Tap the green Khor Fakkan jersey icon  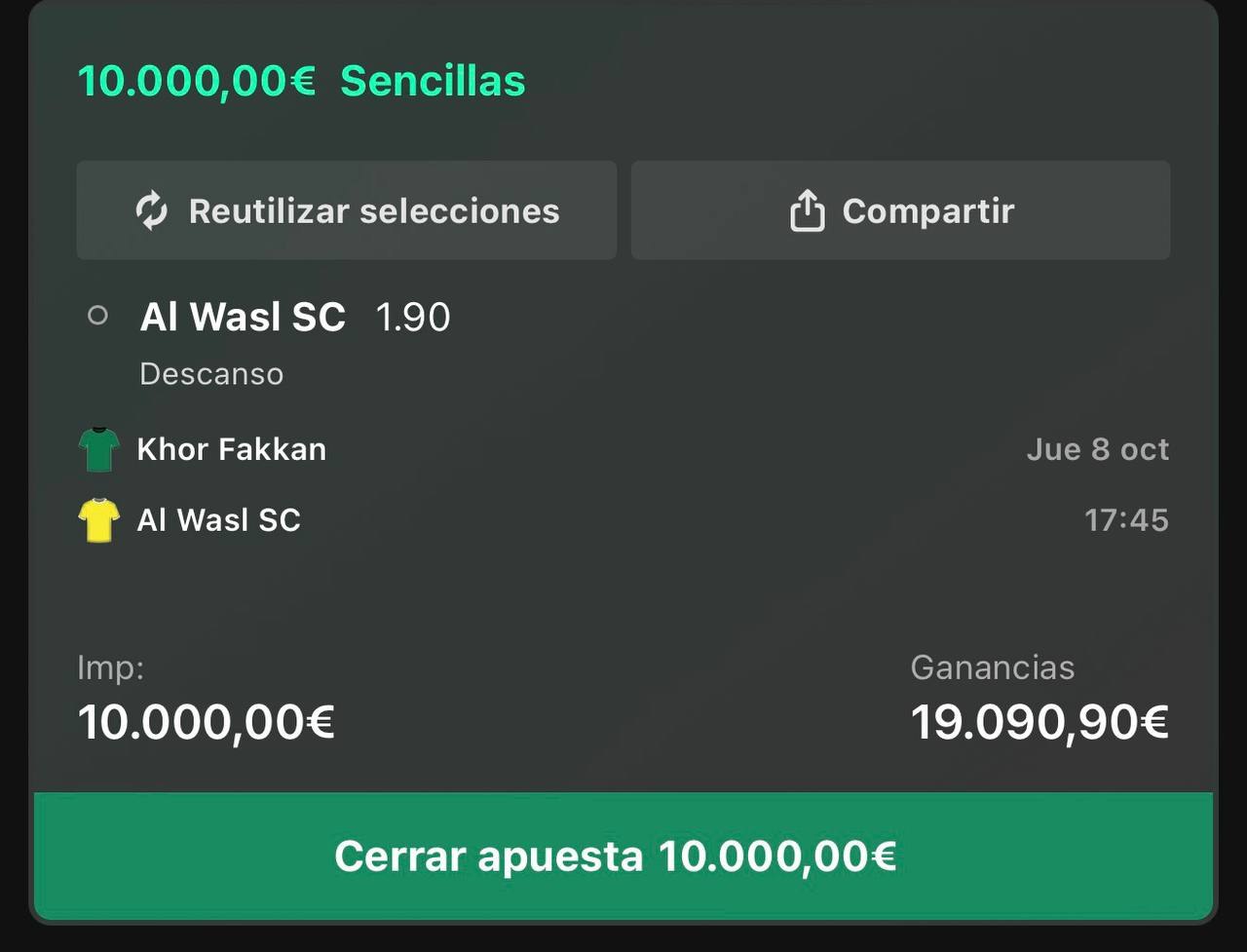pos(98,449)
